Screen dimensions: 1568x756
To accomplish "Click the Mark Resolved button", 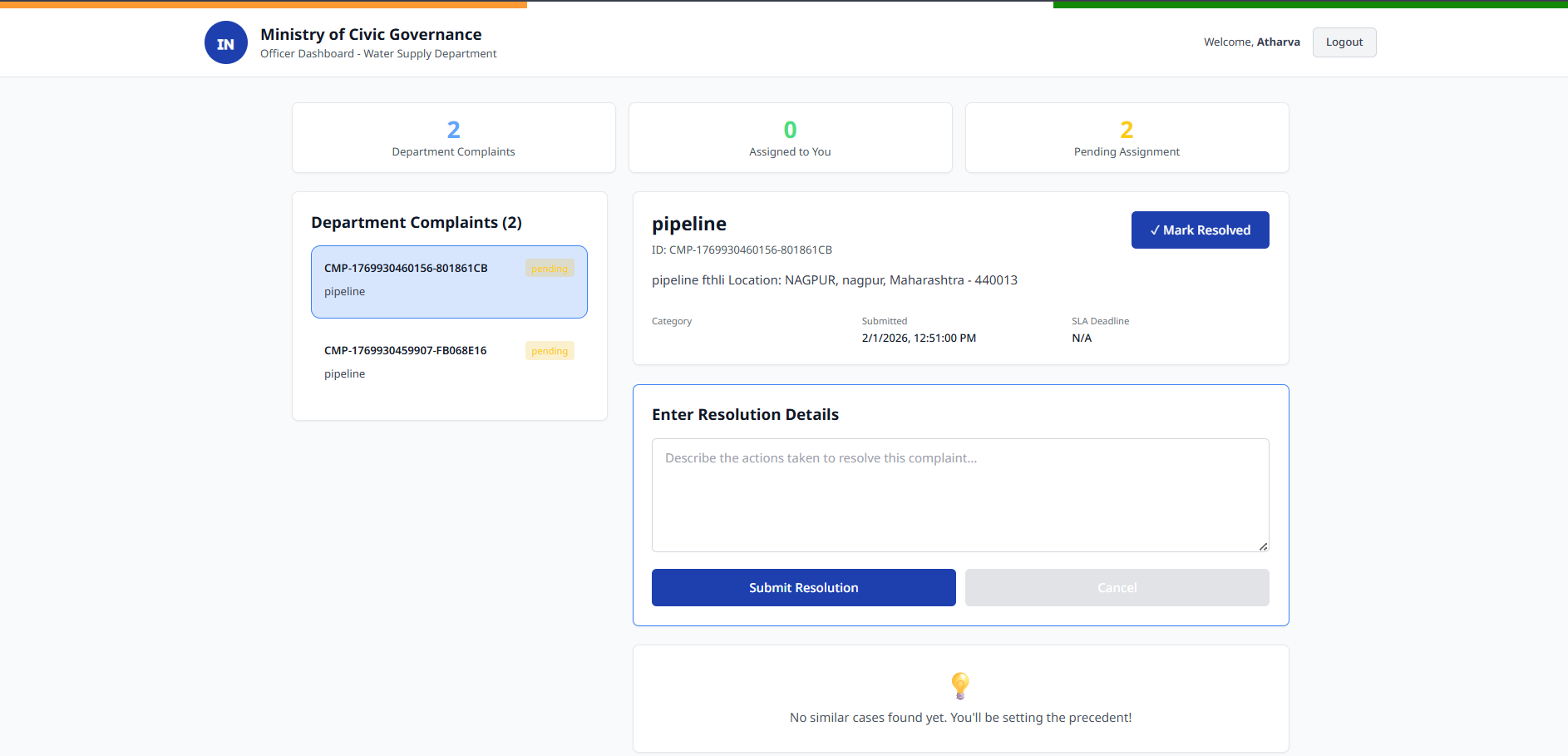I will click(1200, 230).
